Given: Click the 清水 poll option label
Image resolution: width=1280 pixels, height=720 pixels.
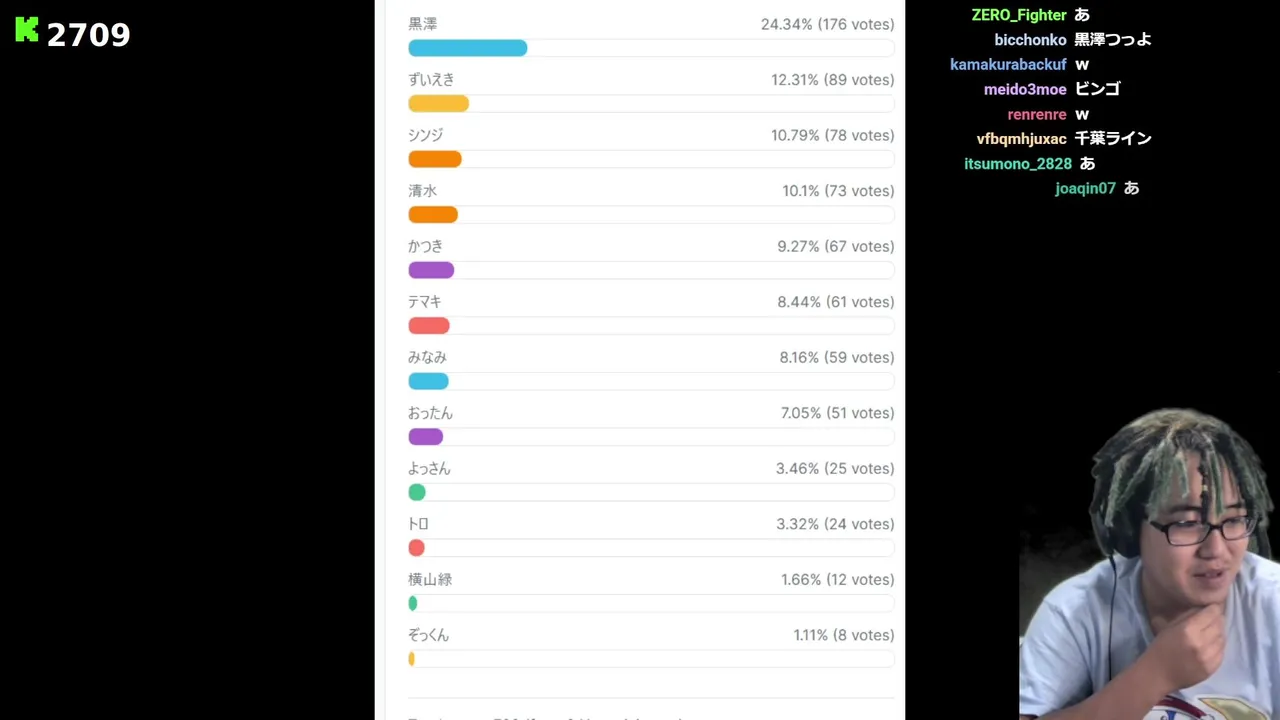Looking at the screenshot, I should [422, 191].
